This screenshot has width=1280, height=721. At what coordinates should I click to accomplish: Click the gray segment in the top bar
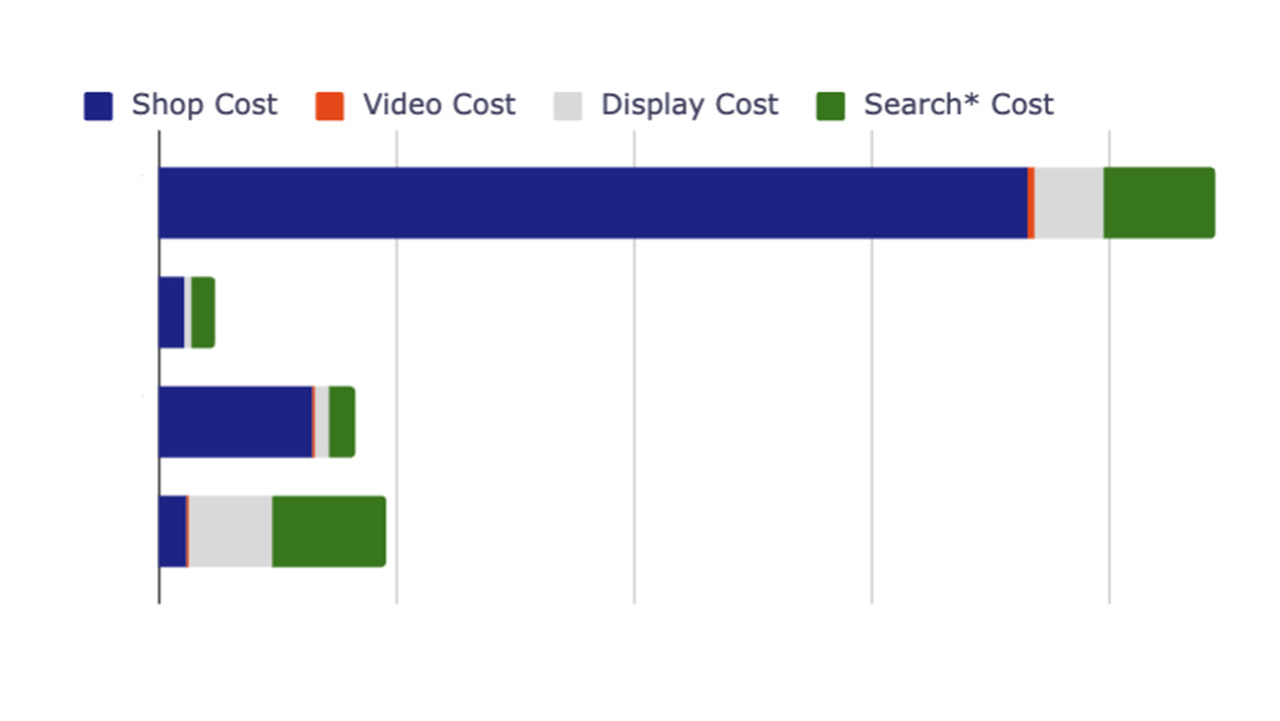[1068, 202]
